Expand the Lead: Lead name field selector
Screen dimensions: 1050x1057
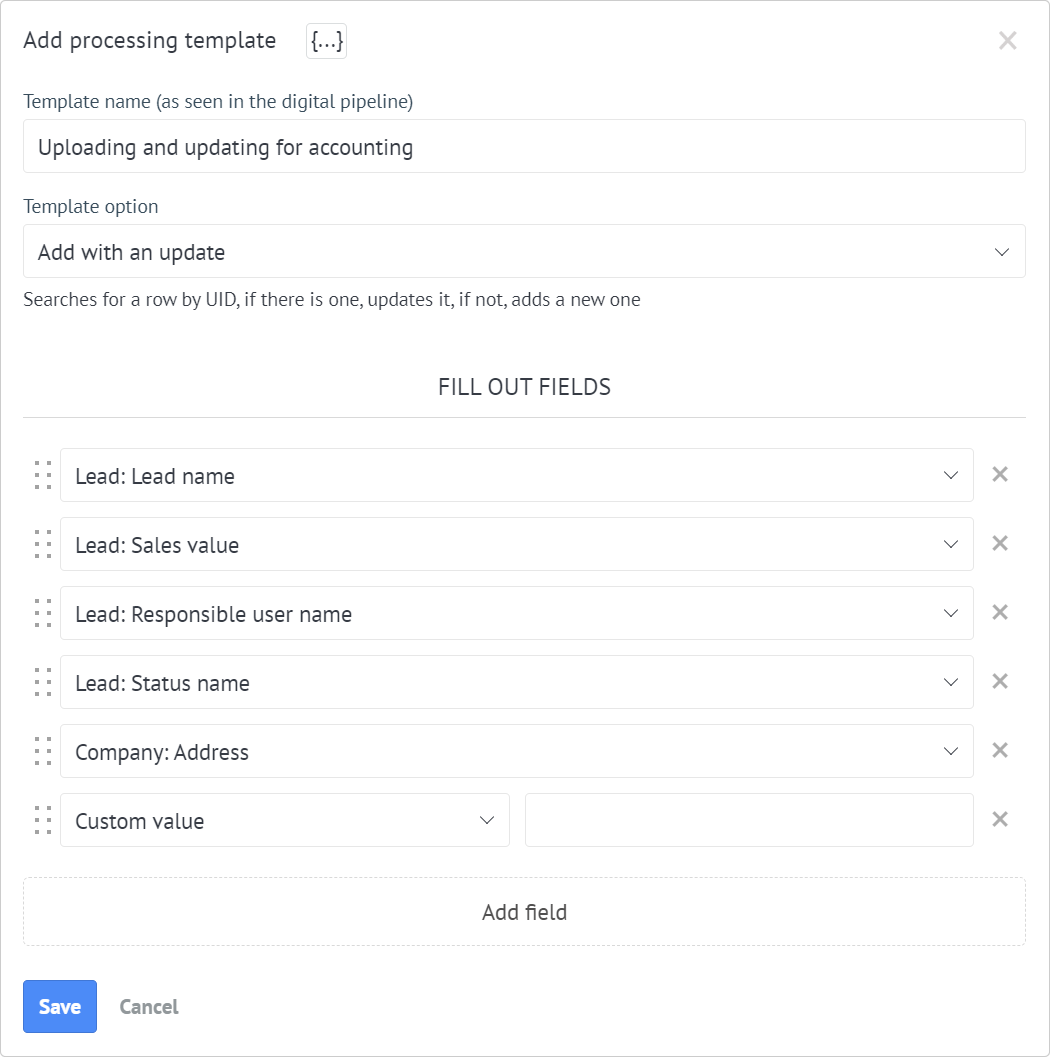tap(951, 475)
